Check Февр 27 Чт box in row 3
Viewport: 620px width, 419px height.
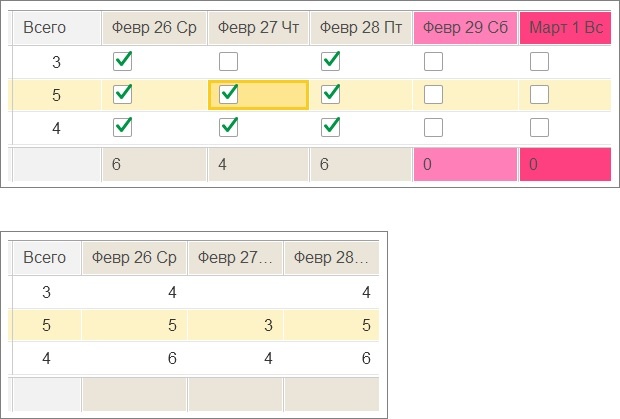[x=229, y=61]
